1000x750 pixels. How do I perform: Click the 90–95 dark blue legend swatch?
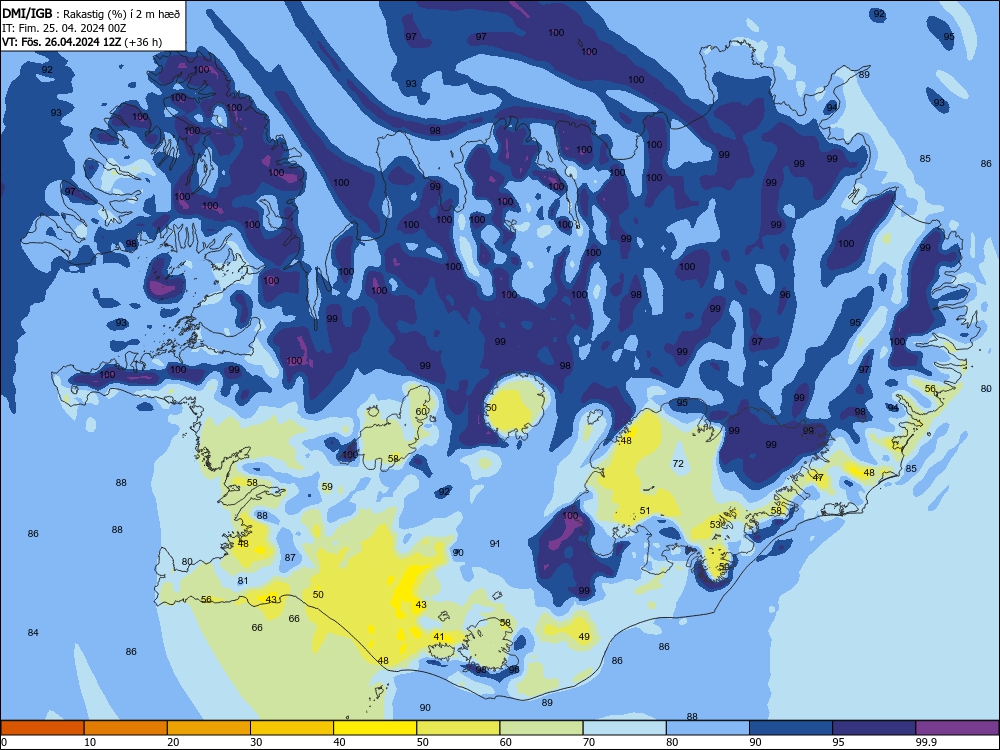791,728
